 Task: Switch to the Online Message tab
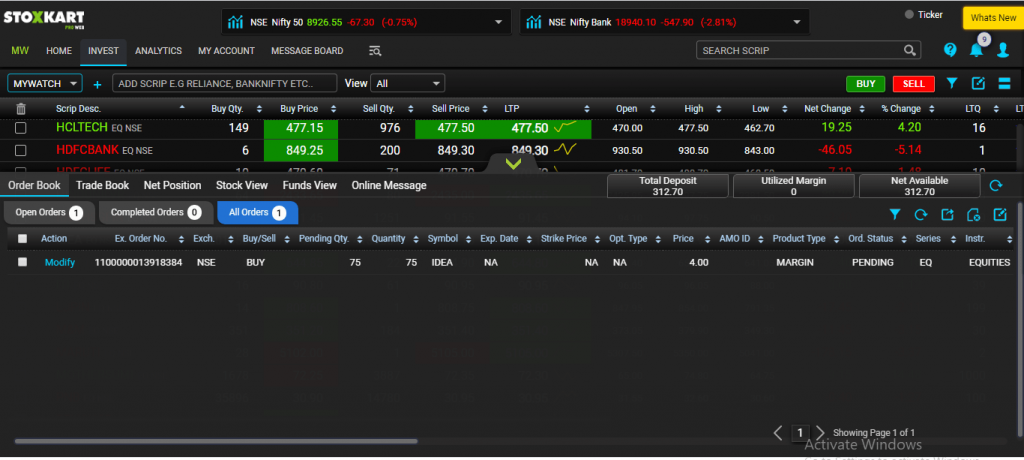389,186
